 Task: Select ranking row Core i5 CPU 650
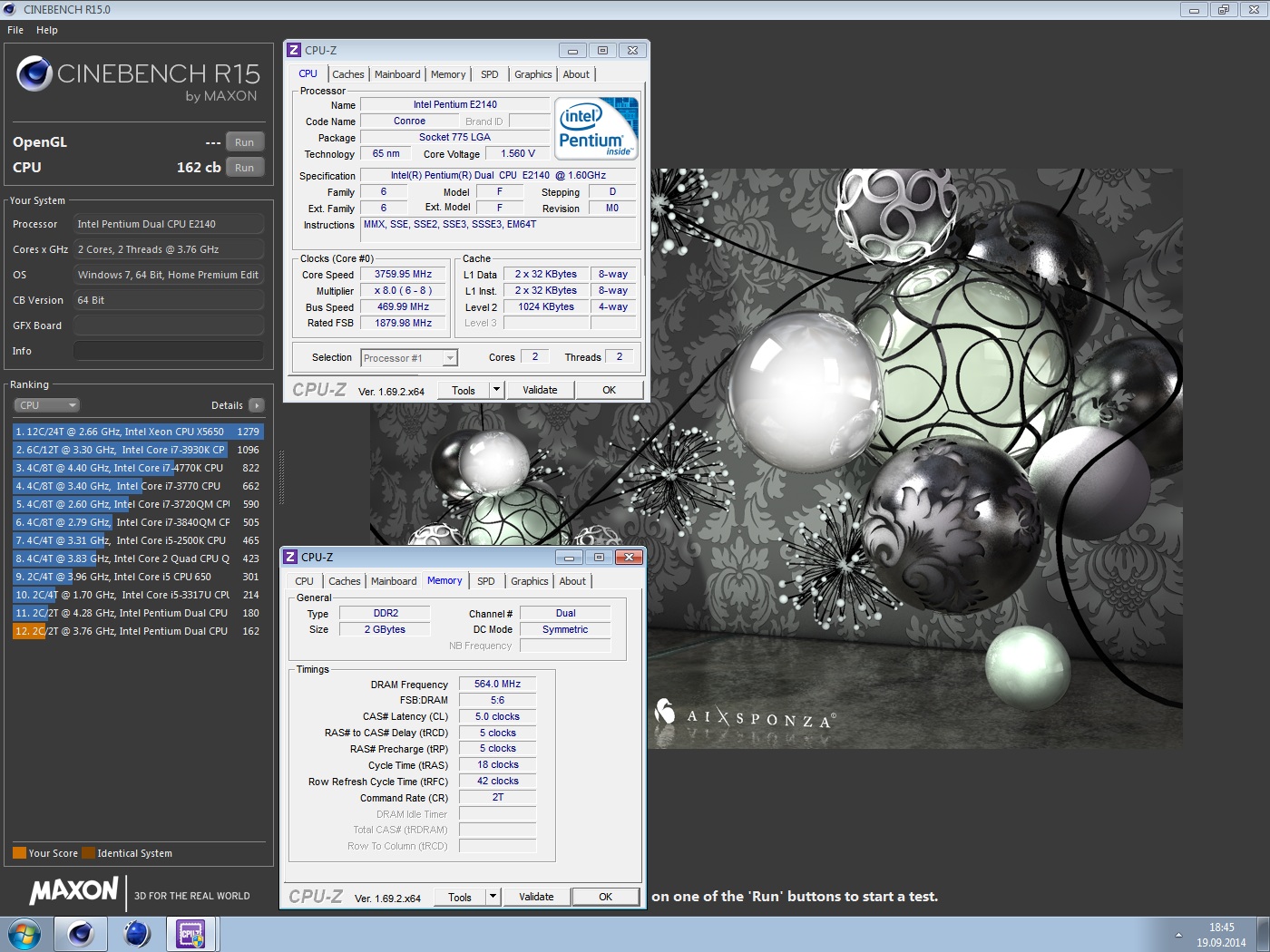[x=138, y=577]
